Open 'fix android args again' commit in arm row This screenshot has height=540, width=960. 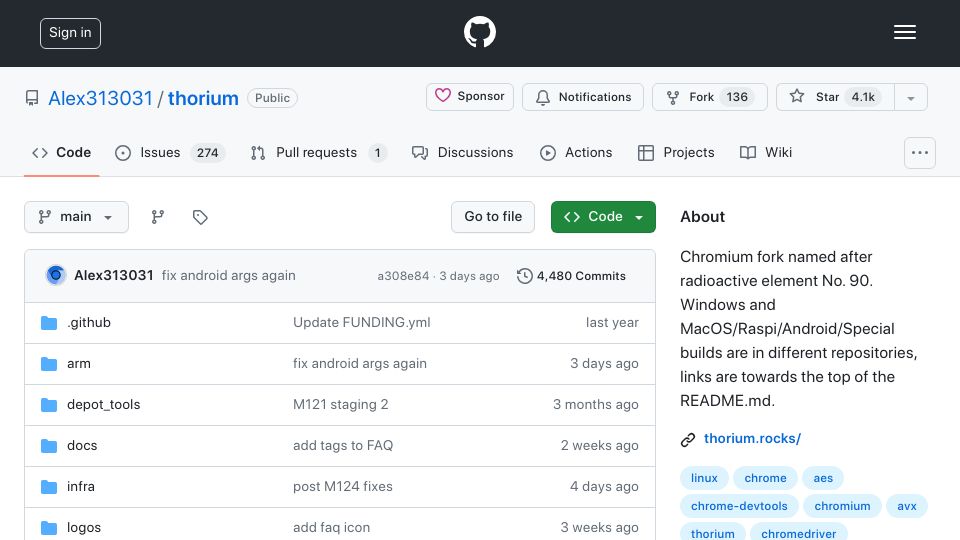click(x=360, y=364)
